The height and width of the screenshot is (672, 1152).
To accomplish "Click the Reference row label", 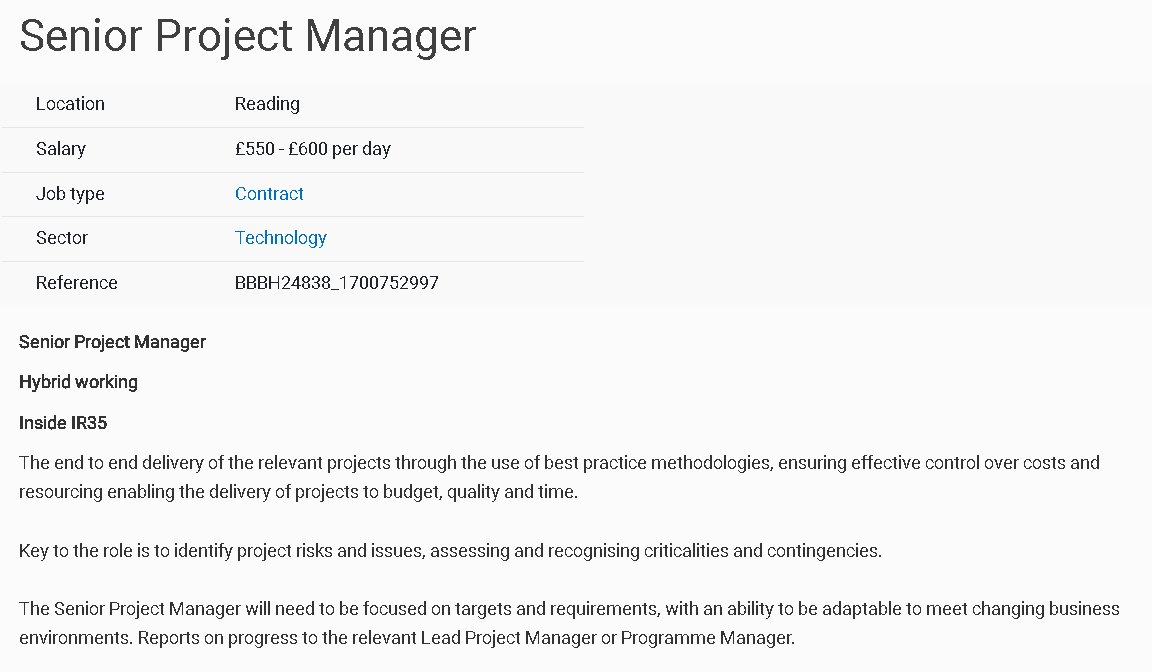I will (76, 283).
